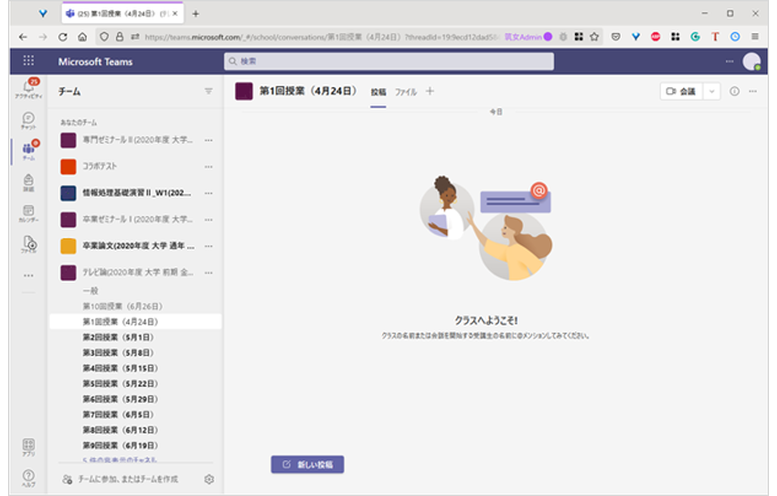This screenshot has height=496, width=777.
Task: Select channel 第10回授業（6月26日）
Action: (122, 306)
